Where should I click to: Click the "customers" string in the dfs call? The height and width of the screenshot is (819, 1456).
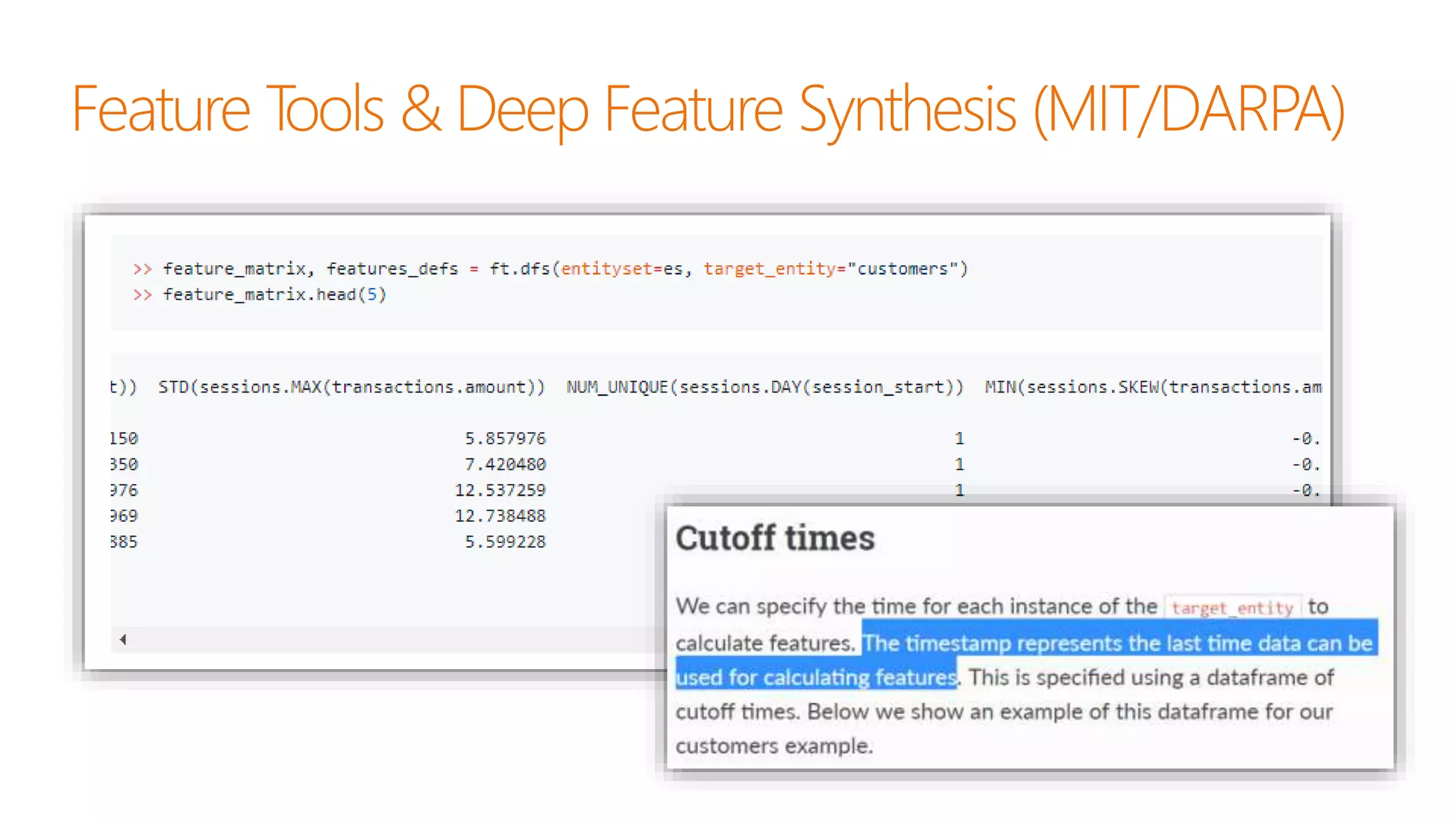903,269
